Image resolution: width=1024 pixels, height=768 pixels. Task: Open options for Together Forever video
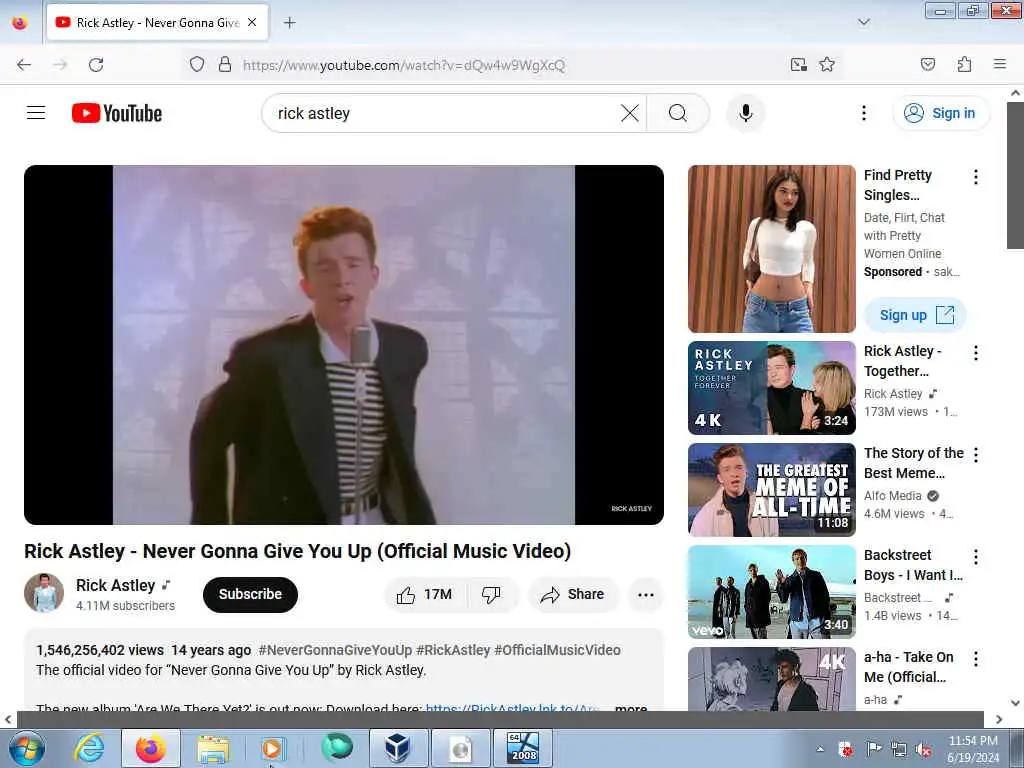(x=975, y=353)
